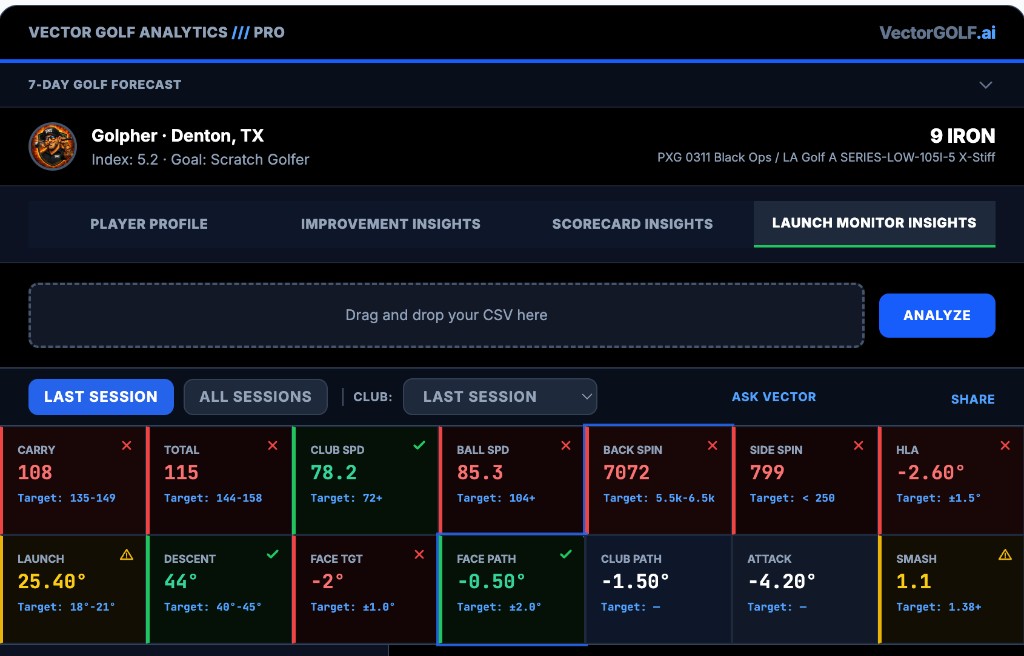1024x656 pixels.
Task: Click the warning triangle on LAUNCH card
Action: (126, 555)
